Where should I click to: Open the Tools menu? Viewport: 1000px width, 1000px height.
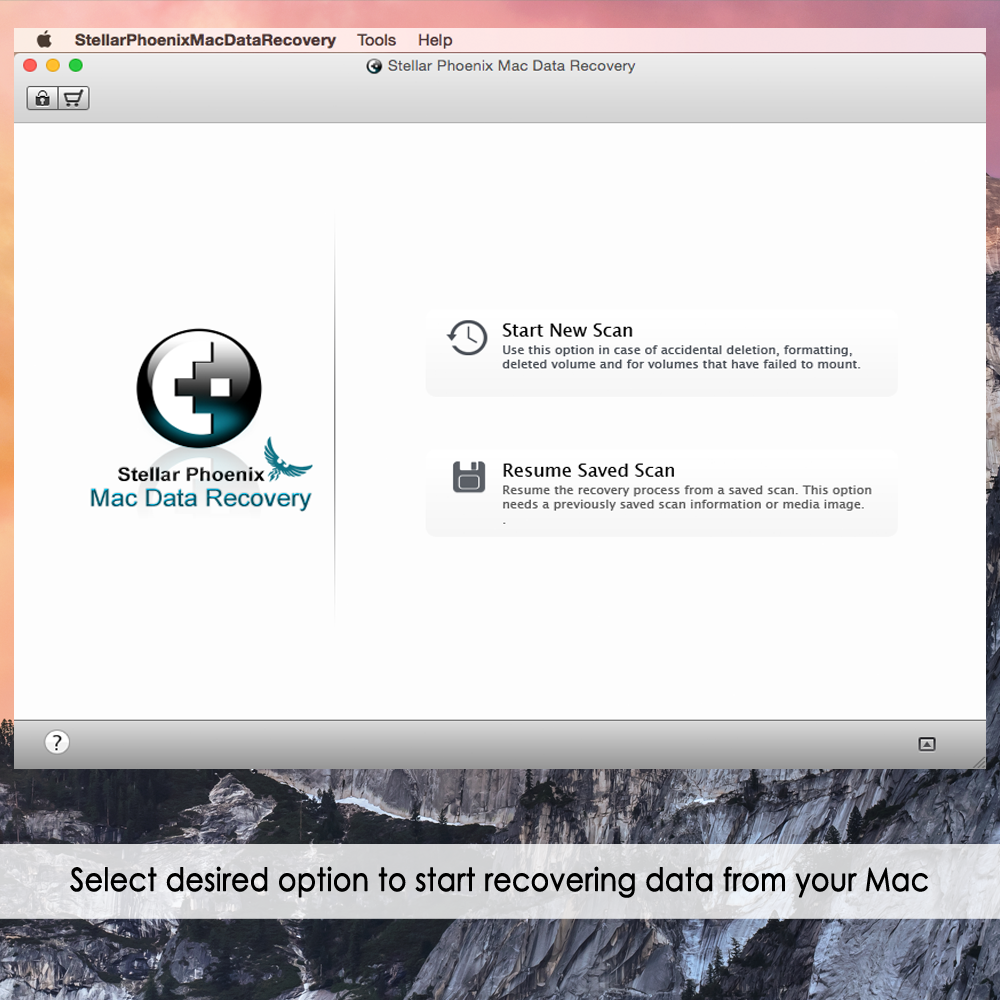[377, 40]
